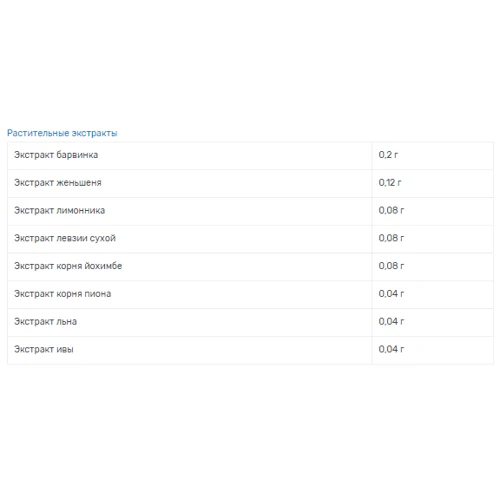500x500 pixels.
Task: Select the Экстракт льна row label
Action: [x=45, y=322]
